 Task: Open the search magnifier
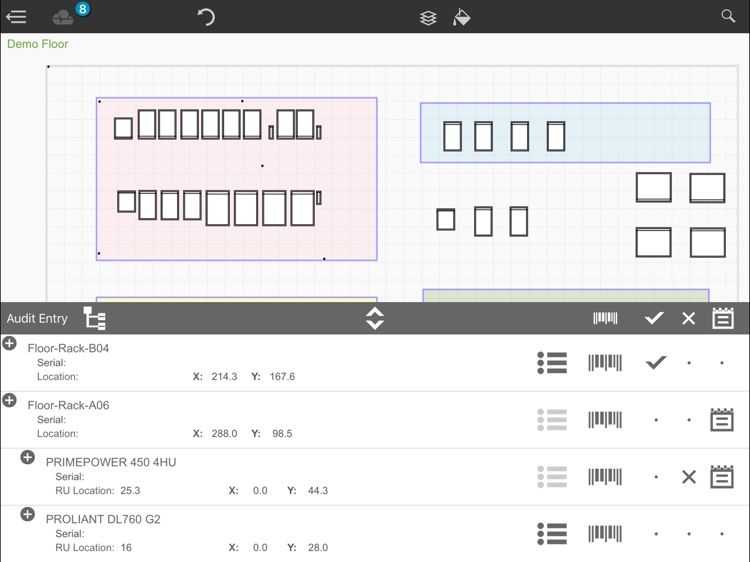pos(728,16)
